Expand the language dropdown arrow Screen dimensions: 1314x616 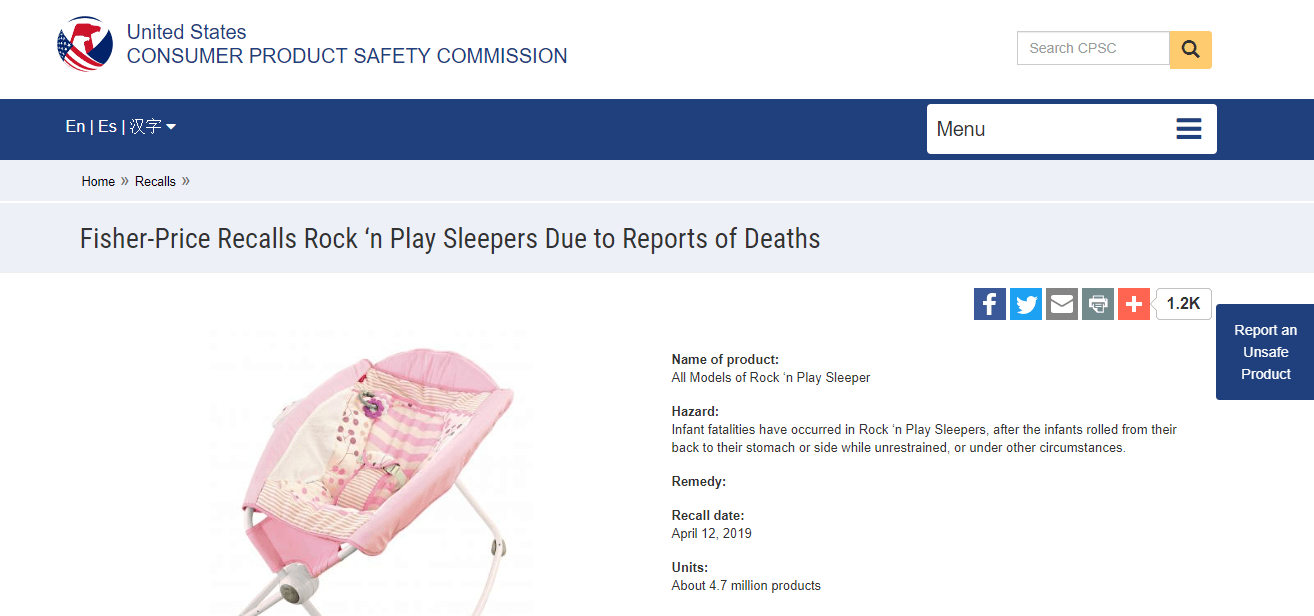171,127
